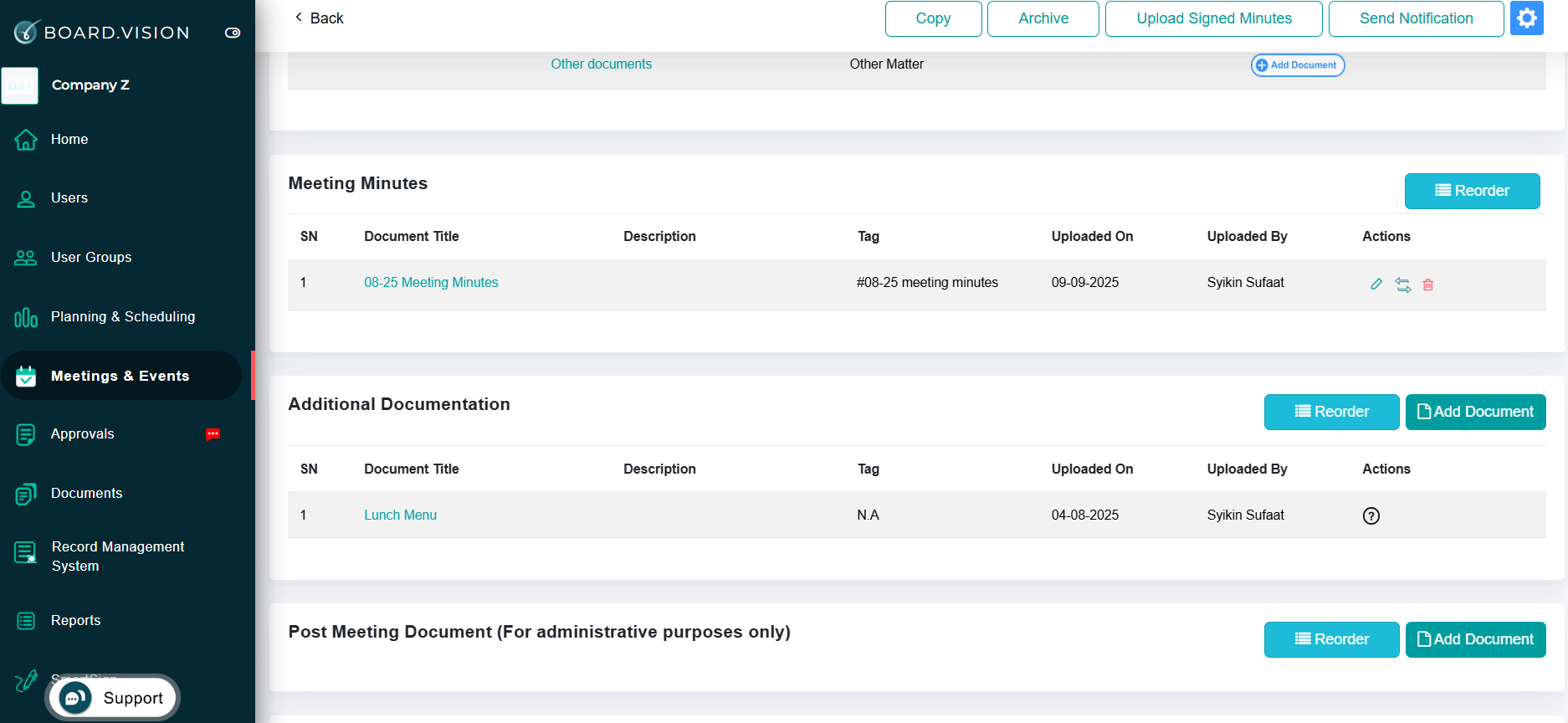
Task: Open the Reports page
Action: [75, 621]
